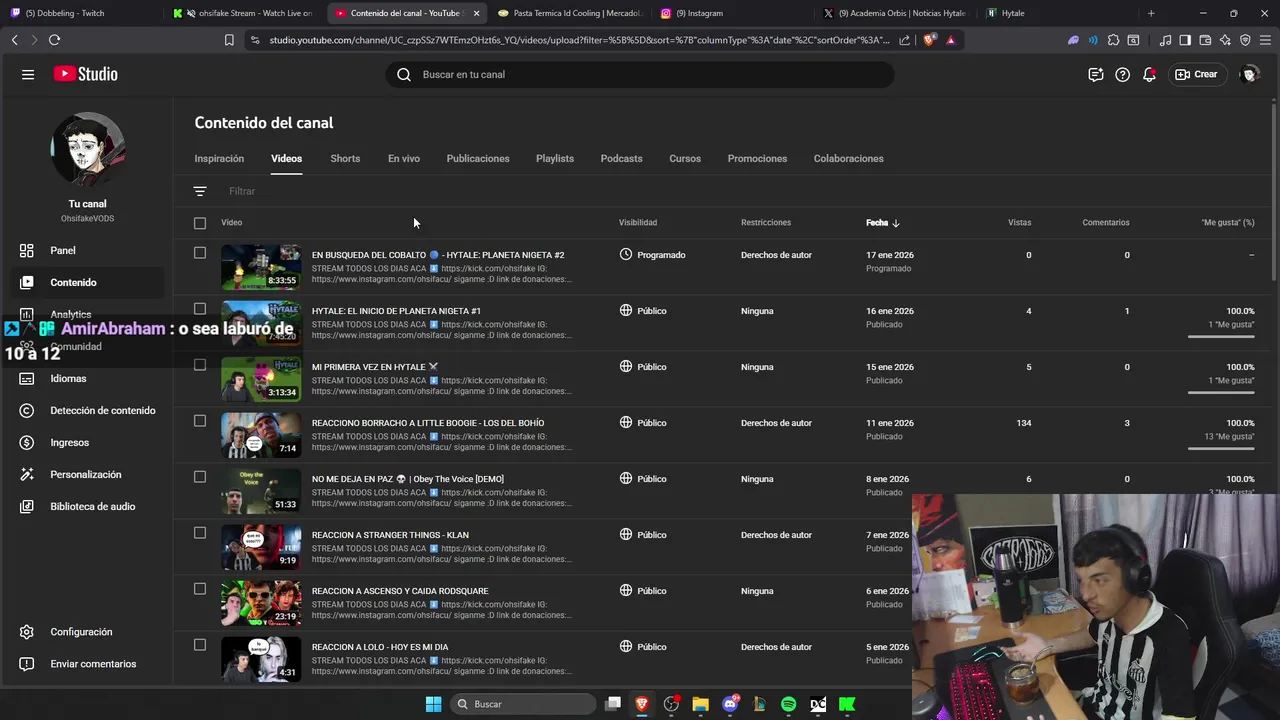1280x720 pixels.
Task: Switch to the Promociones tab
Action: 757,158
